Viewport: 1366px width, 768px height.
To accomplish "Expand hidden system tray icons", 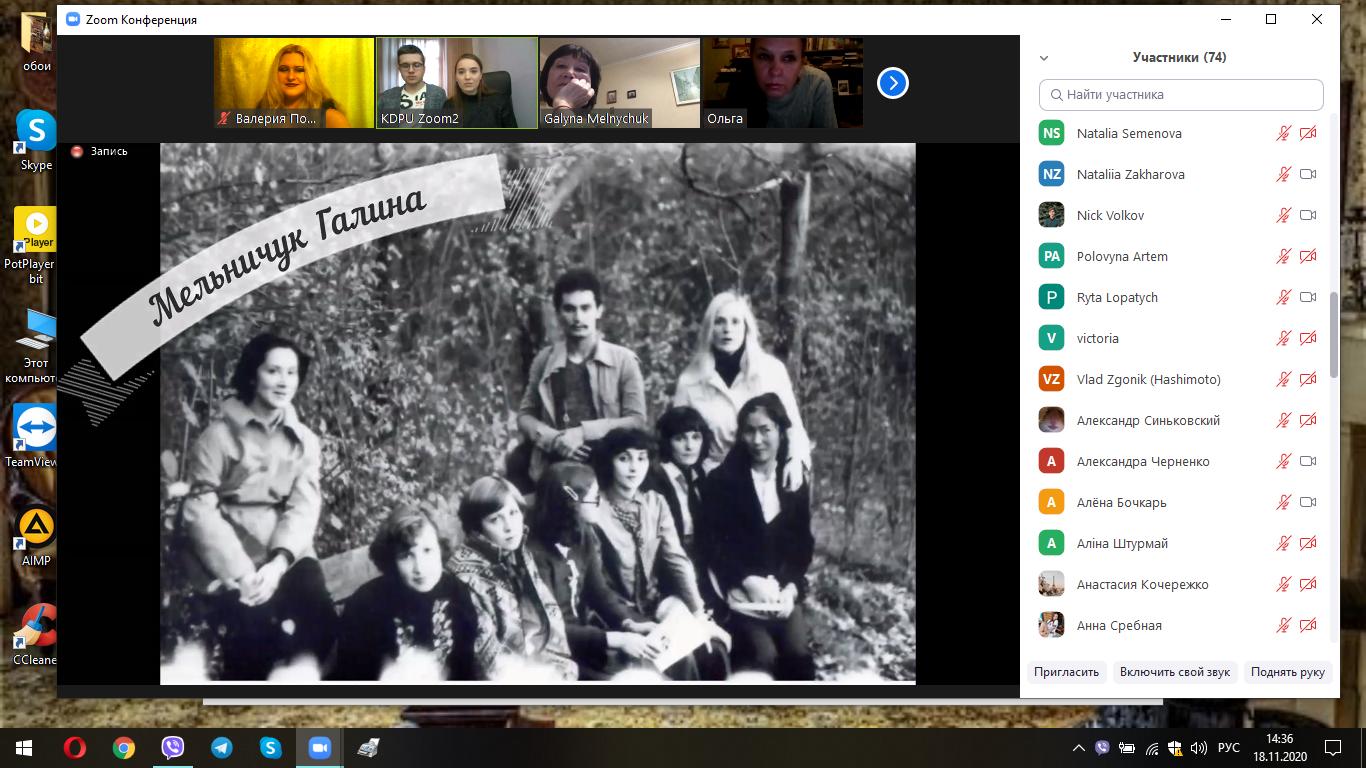I will tap(1078, 748).
